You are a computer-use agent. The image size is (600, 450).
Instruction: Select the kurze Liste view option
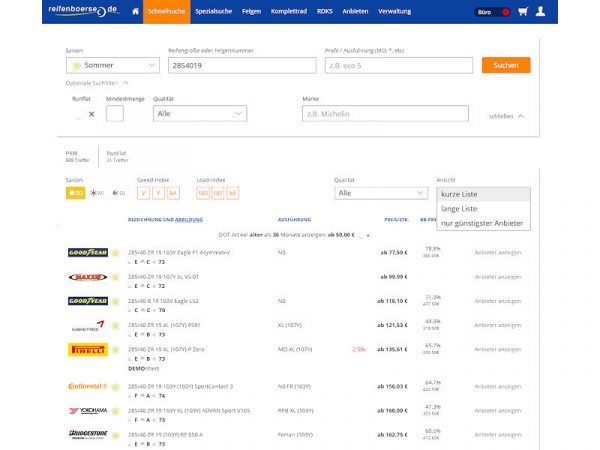click(x=483, y=194)
